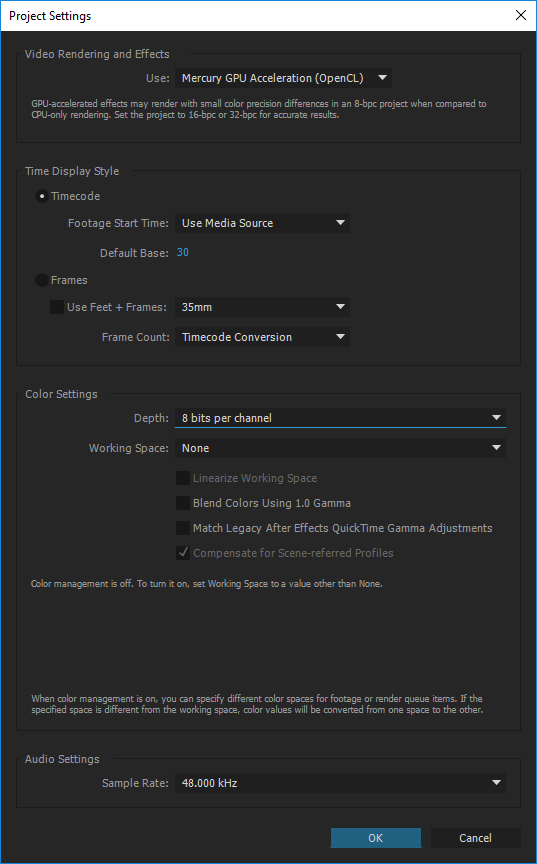Open the color Depth dropdown
This screenshot has width=537, height=864.
tap(340, 418)
